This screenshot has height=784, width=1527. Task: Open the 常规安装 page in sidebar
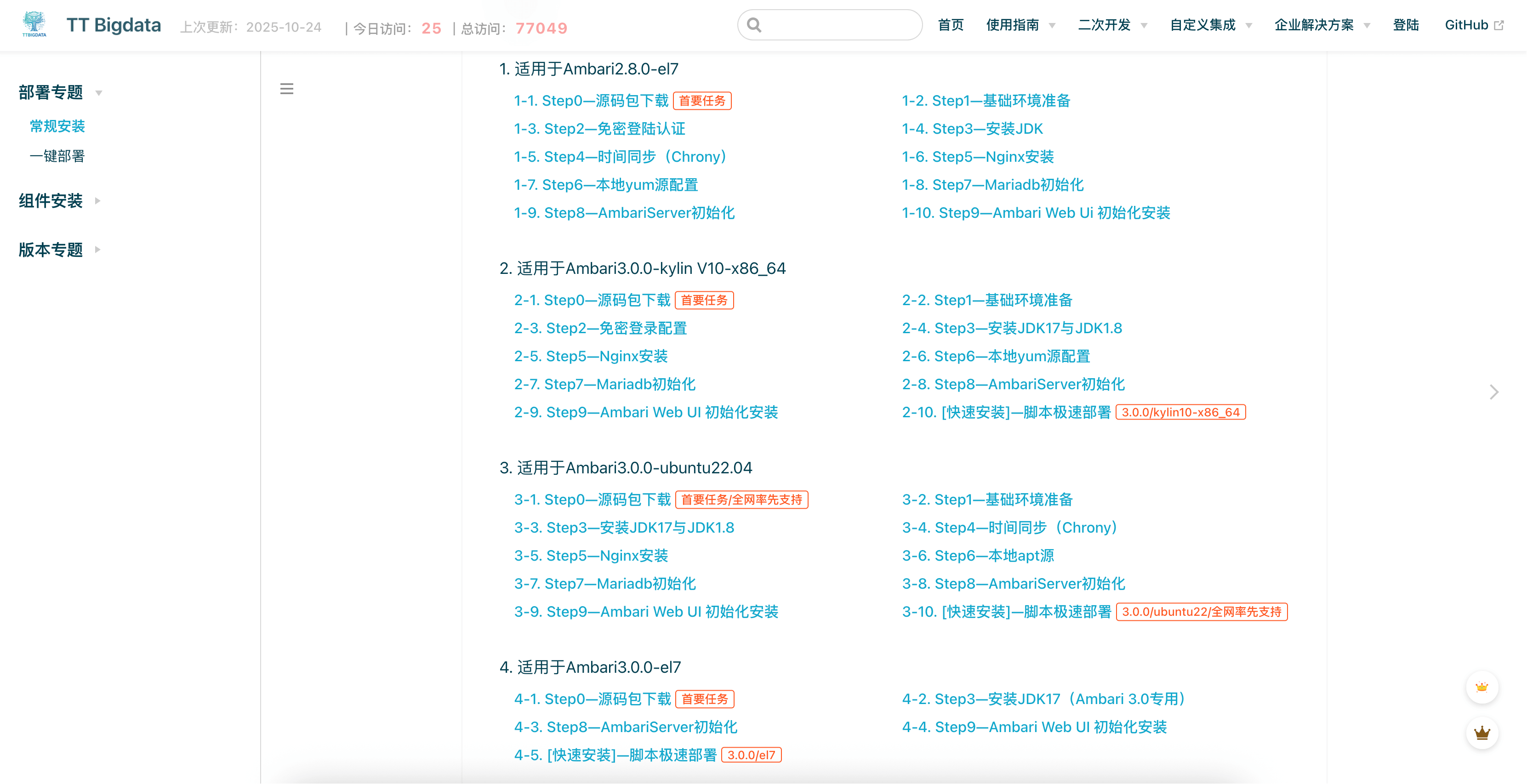57,126
